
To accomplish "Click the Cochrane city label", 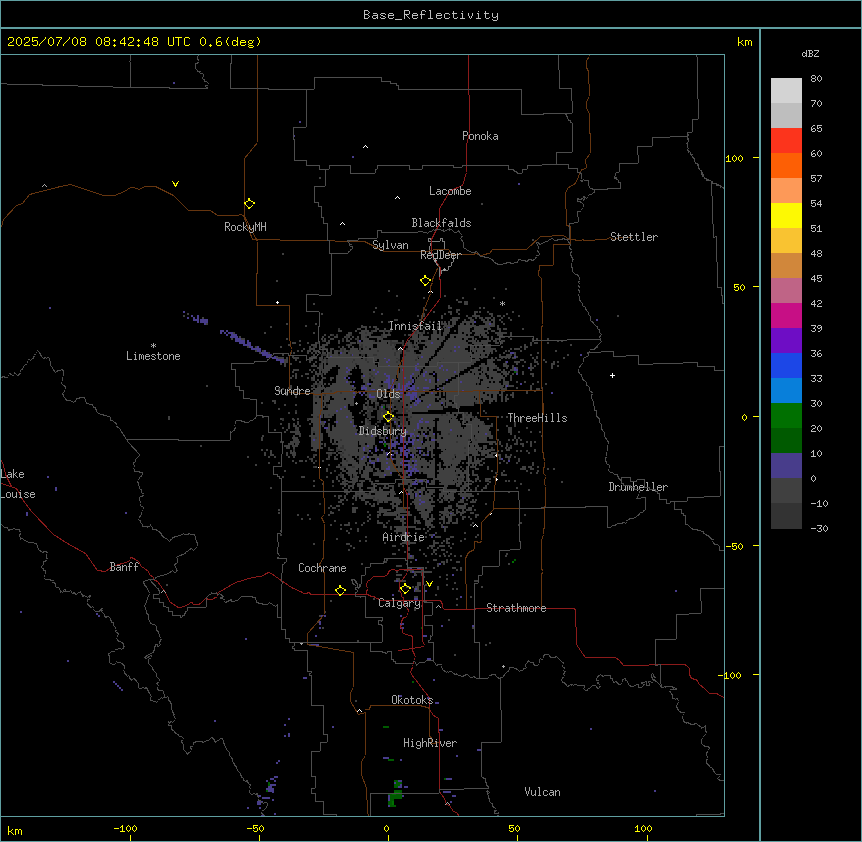I will tap(322, 568).
